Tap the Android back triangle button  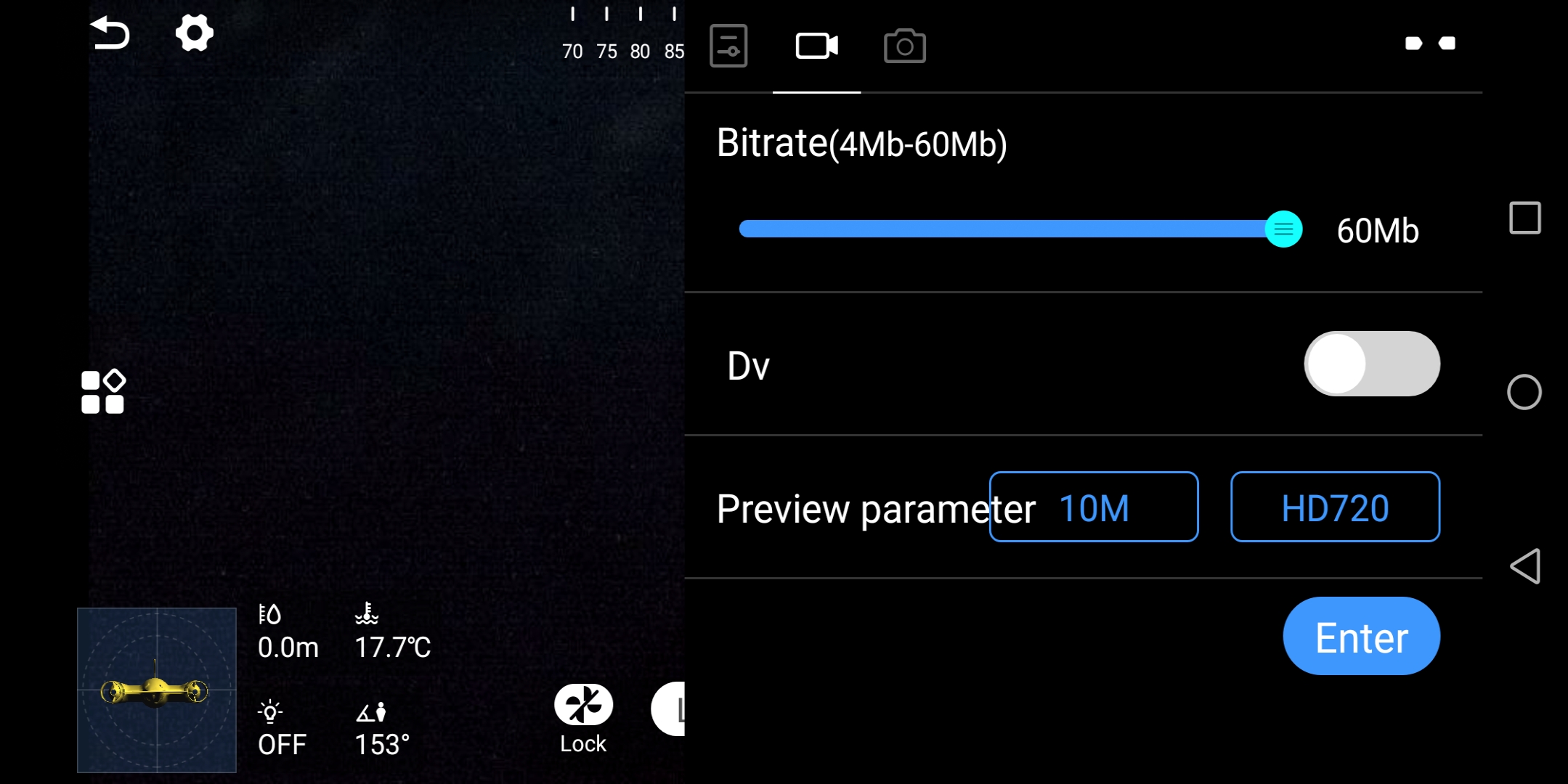coord(1525,565)
